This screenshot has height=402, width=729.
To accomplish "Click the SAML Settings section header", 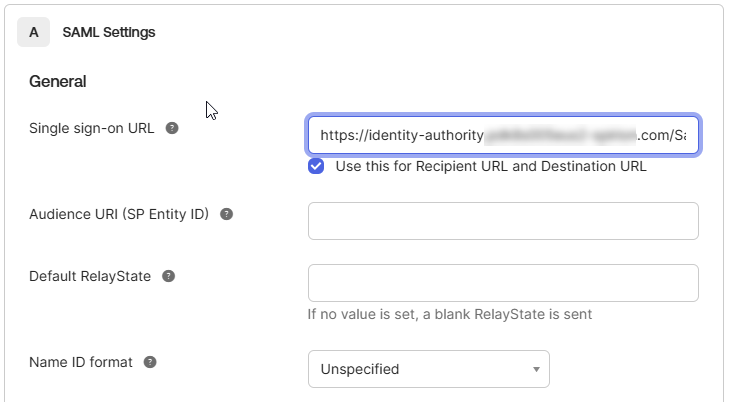I will 108,32.
